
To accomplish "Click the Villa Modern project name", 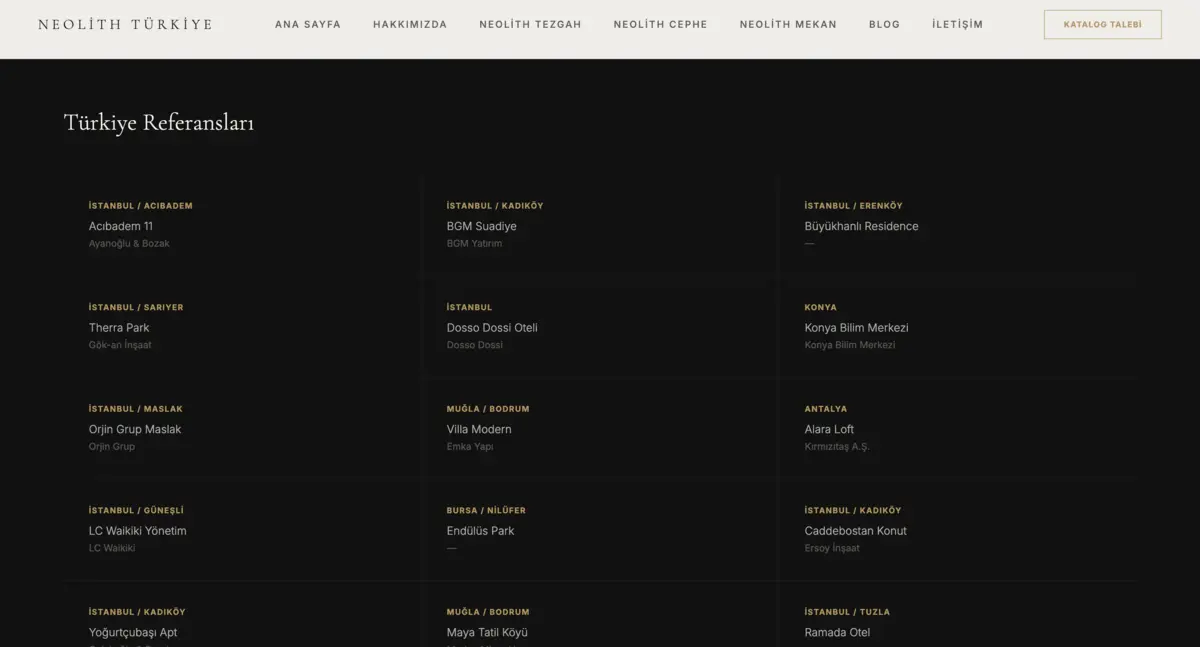I will point(479,430).
